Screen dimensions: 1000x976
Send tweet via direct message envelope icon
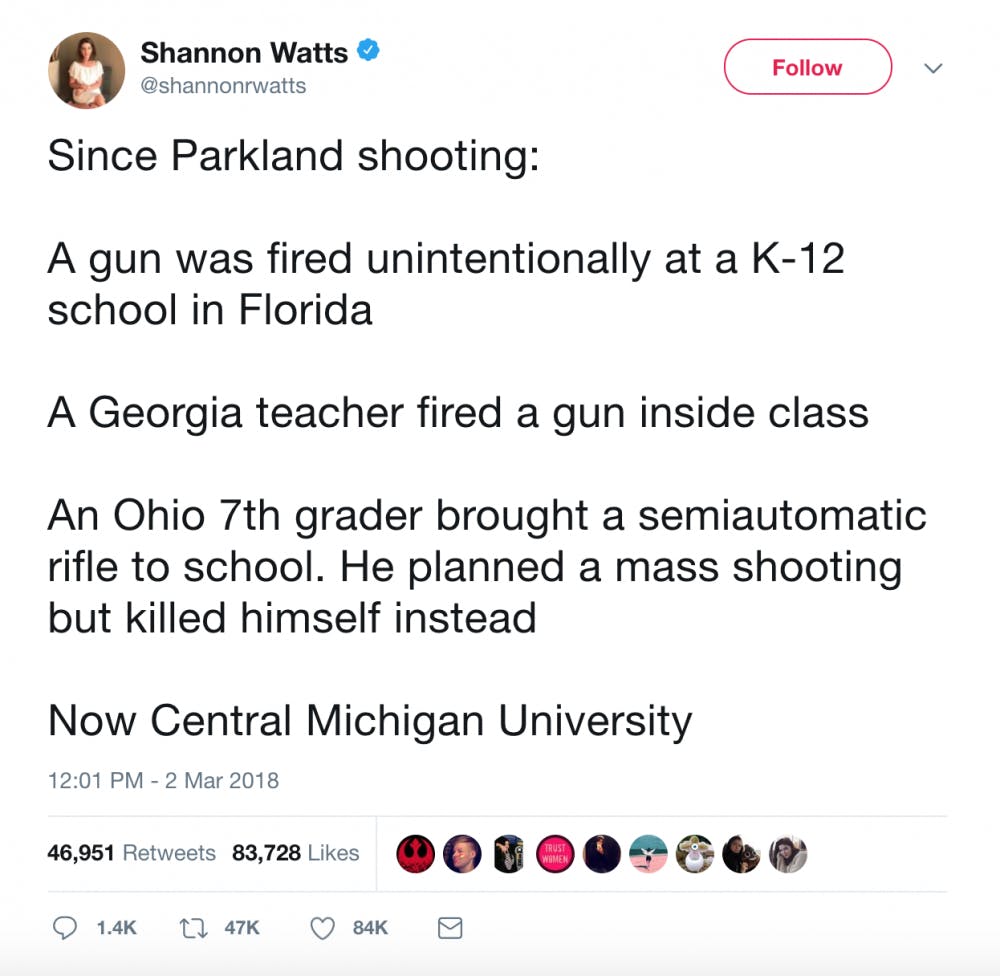click(x=451, y=928)
